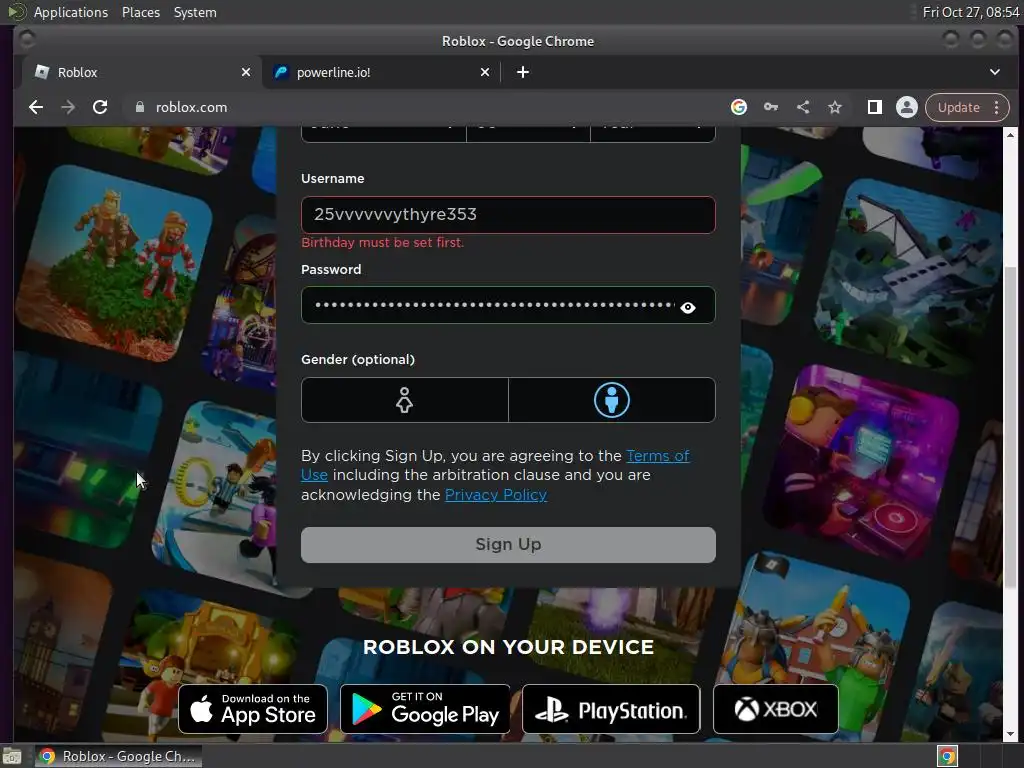The height and width of the screenshot is (768, 1024).
Task: Click the Xbox badge
Action: [x=775, y=709]
